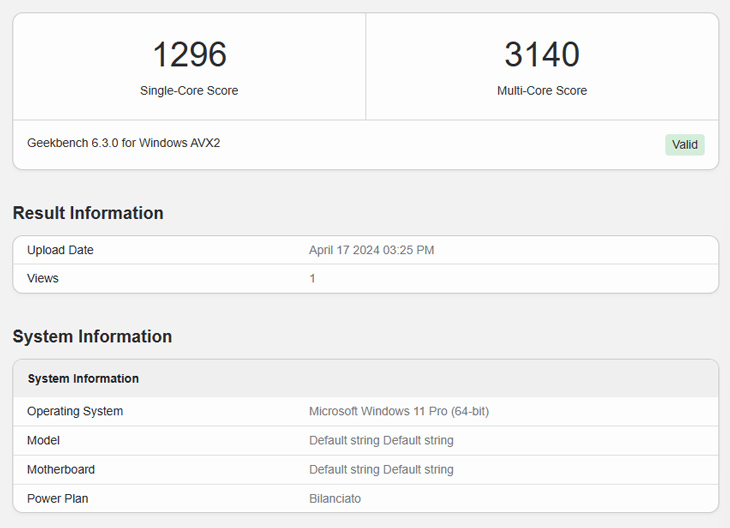Click the System Information table header row
Image resolution: width=730 pixels, height=528 pixels.
point(83,379)
